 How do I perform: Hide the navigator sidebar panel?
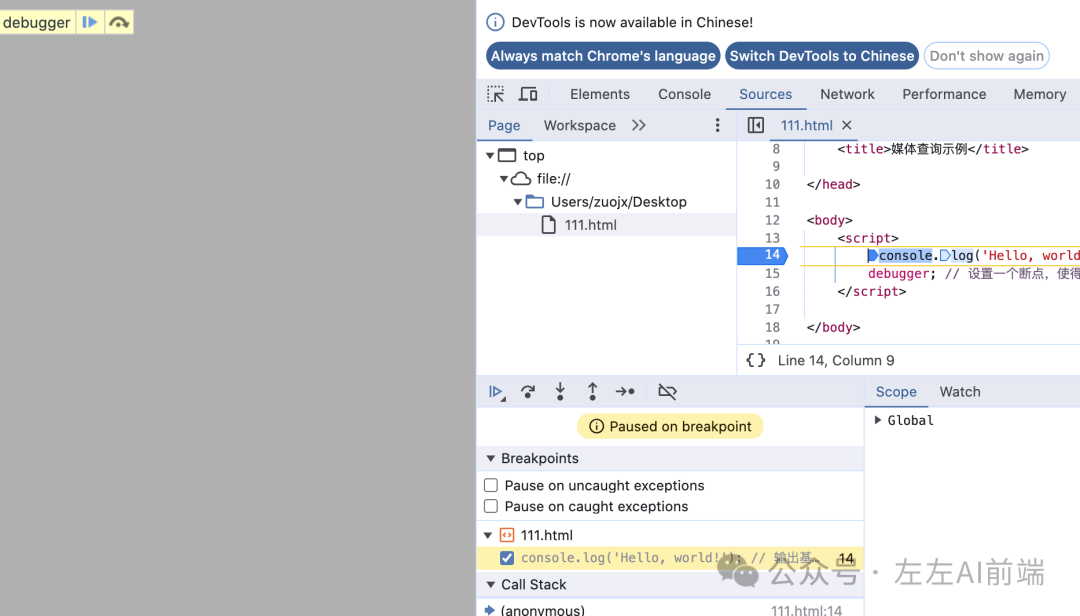[756, 125]
